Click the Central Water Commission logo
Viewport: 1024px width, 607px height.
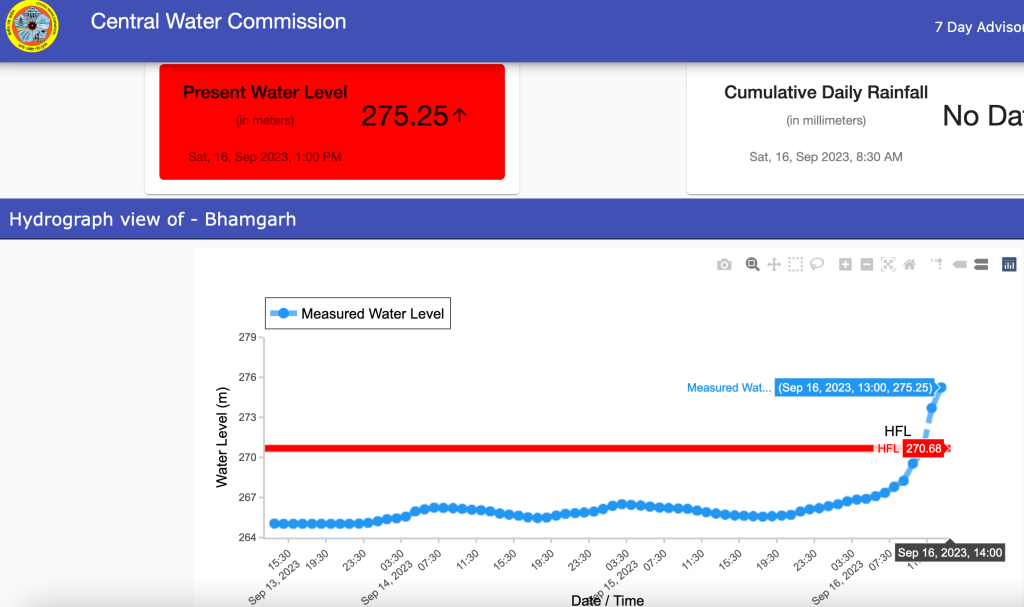32,29
